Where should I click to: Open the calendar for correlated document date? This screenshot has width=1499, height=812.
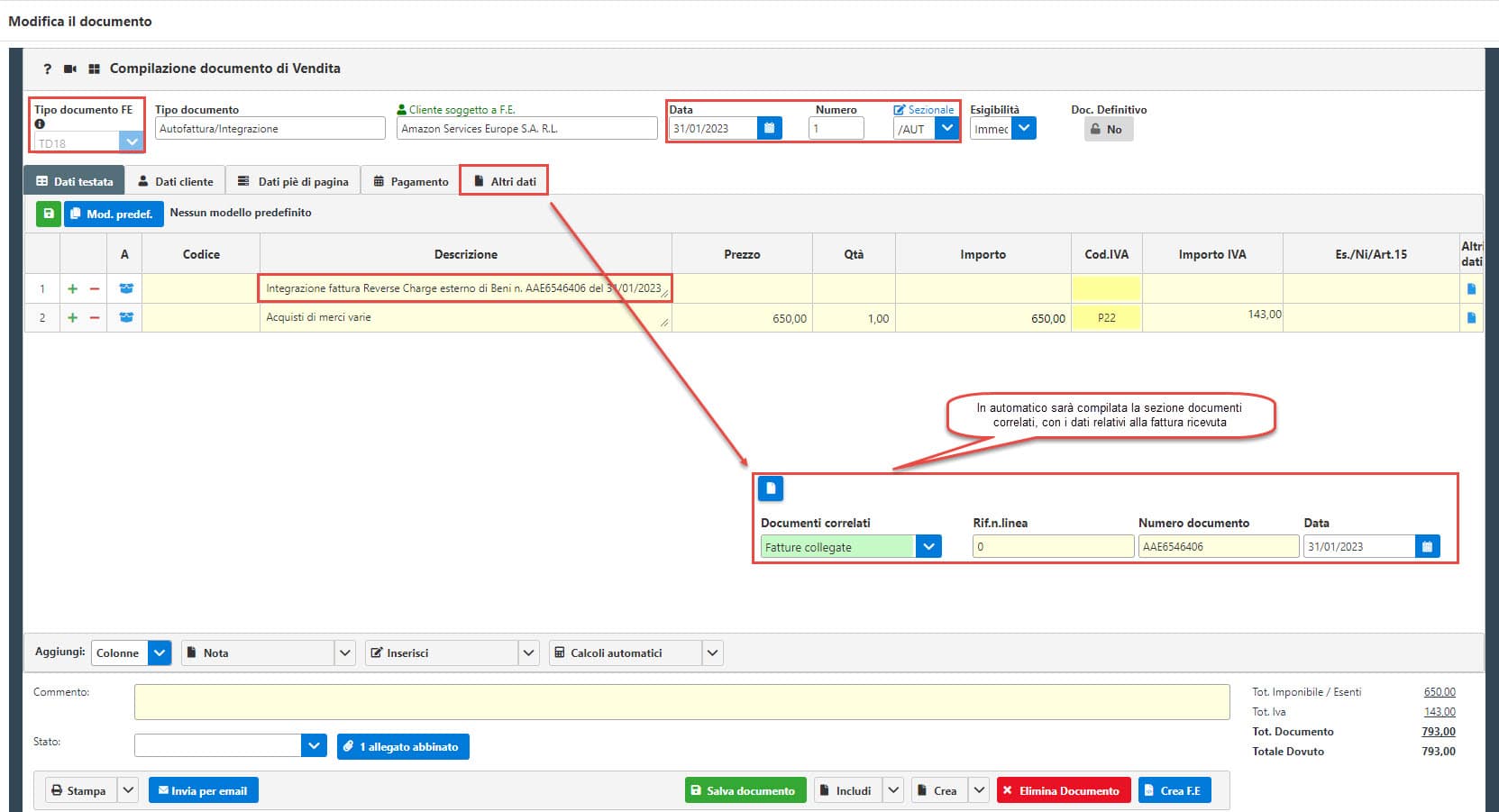point(1427,546)
